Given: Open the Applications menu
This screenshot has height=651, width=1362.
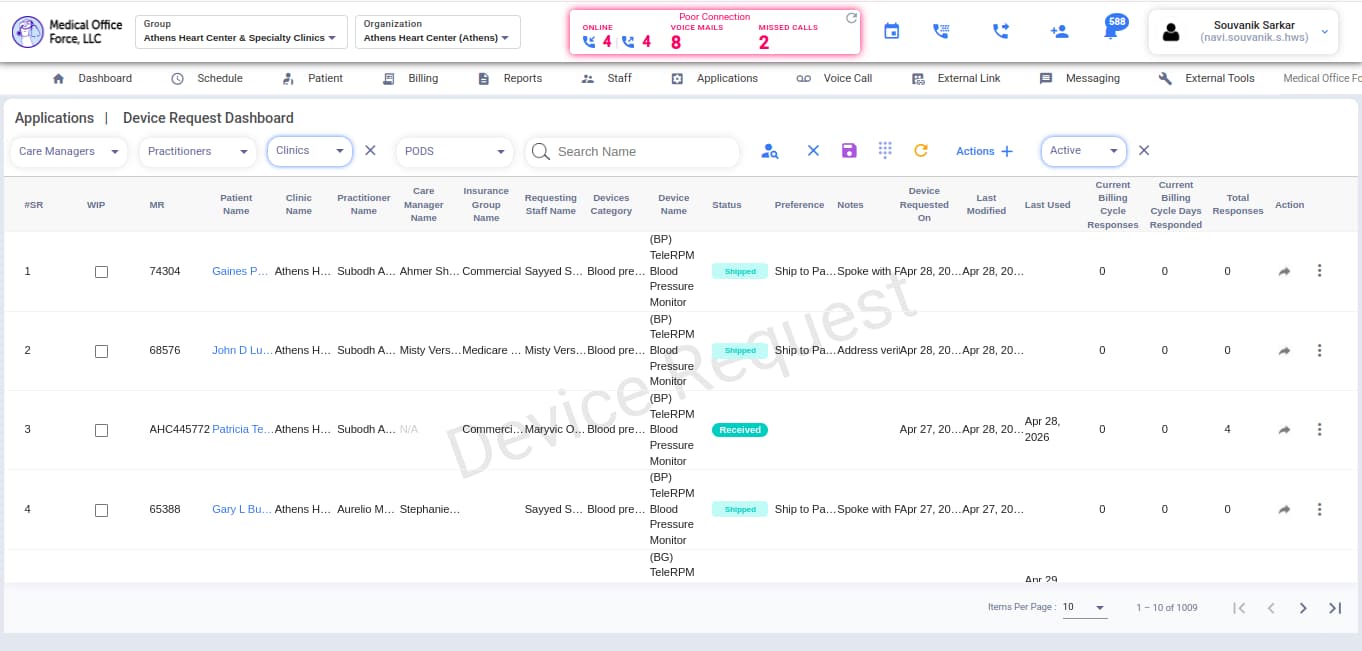Looking at the screenshot, I should click(714, 78).
